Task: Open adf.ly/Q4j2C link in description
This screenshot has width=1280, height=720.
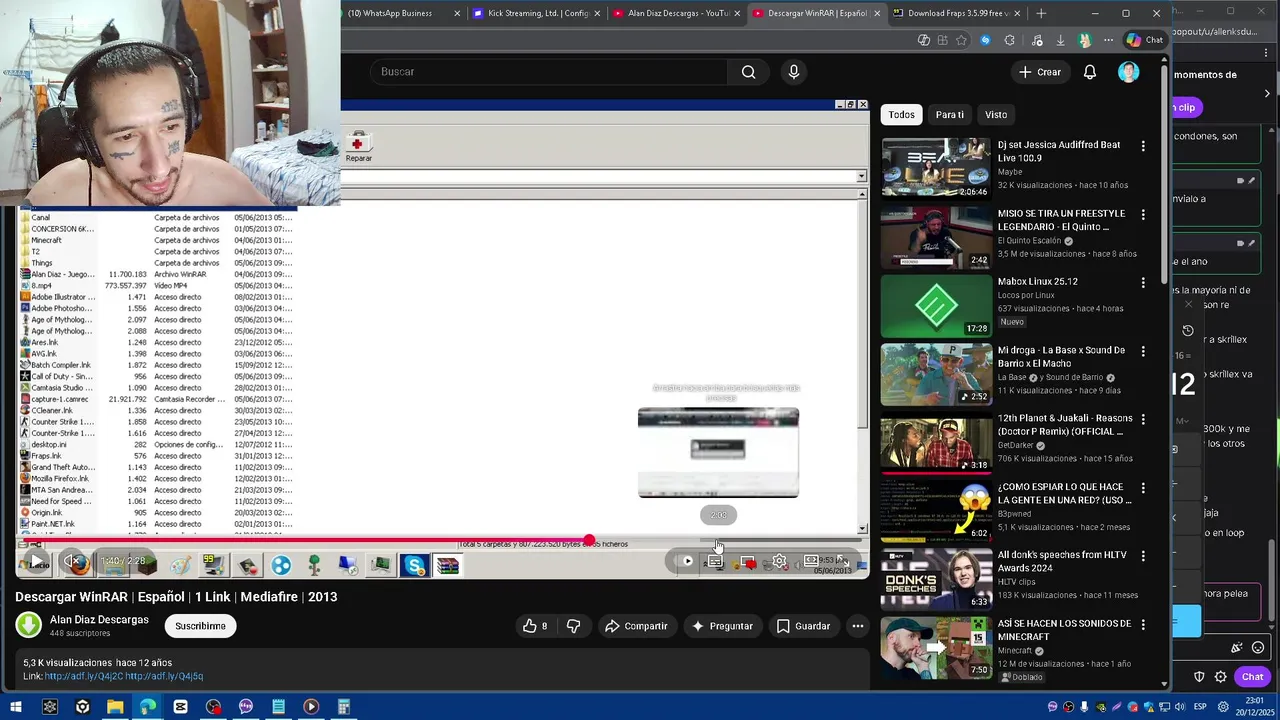Action: coord(83,677)
